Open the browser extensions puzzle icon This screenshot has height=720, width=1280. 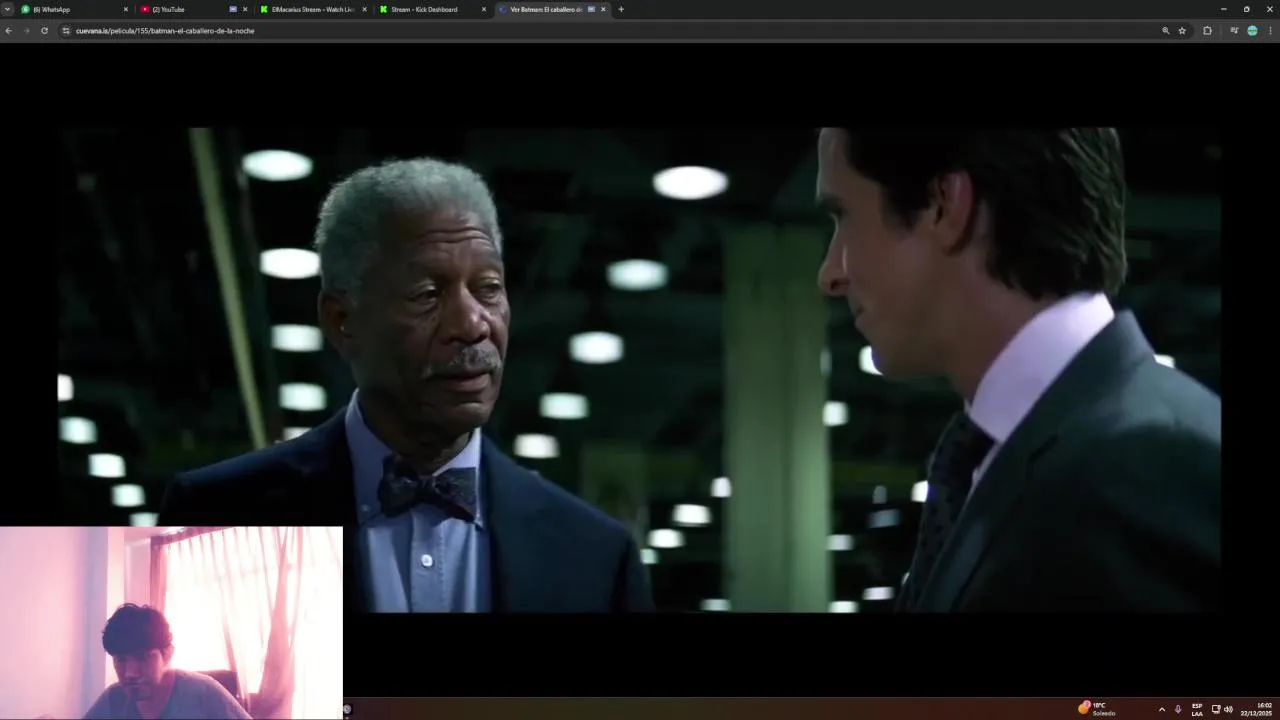pyautogui.click(x=1207, y=31)
